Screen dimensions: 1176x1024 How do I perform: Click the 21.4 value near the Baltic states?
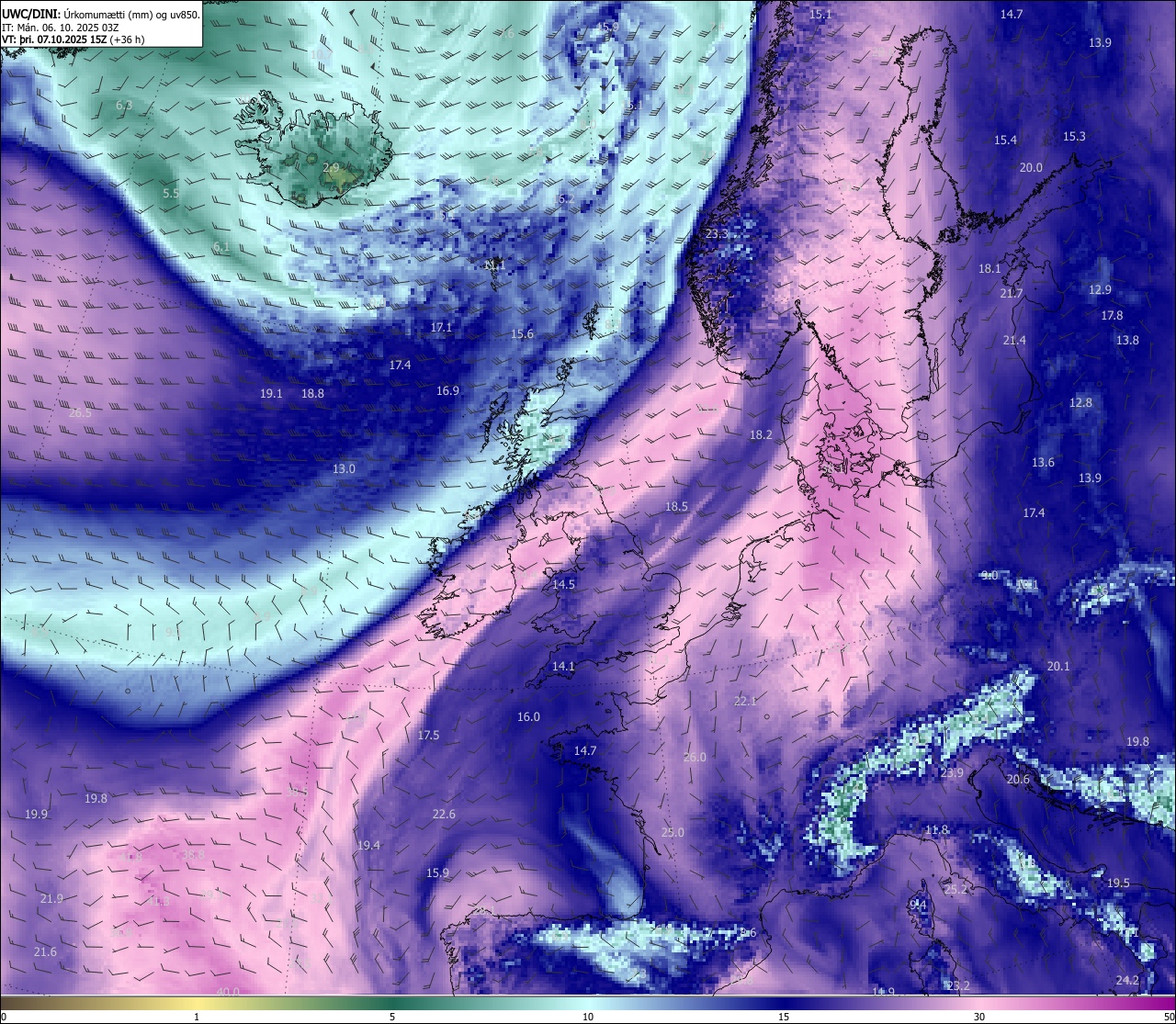[x=1014, y=340]
